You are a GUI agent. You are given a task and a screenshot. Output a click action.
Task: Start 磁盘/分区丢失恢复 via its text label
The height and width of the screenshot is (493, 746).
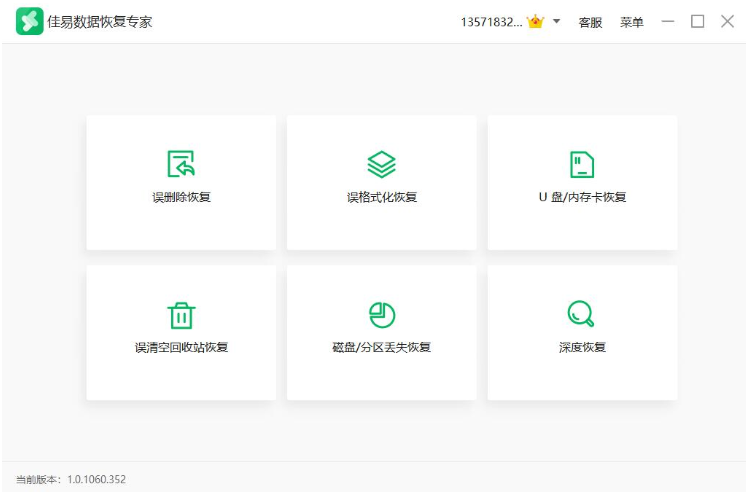(381, 348)
